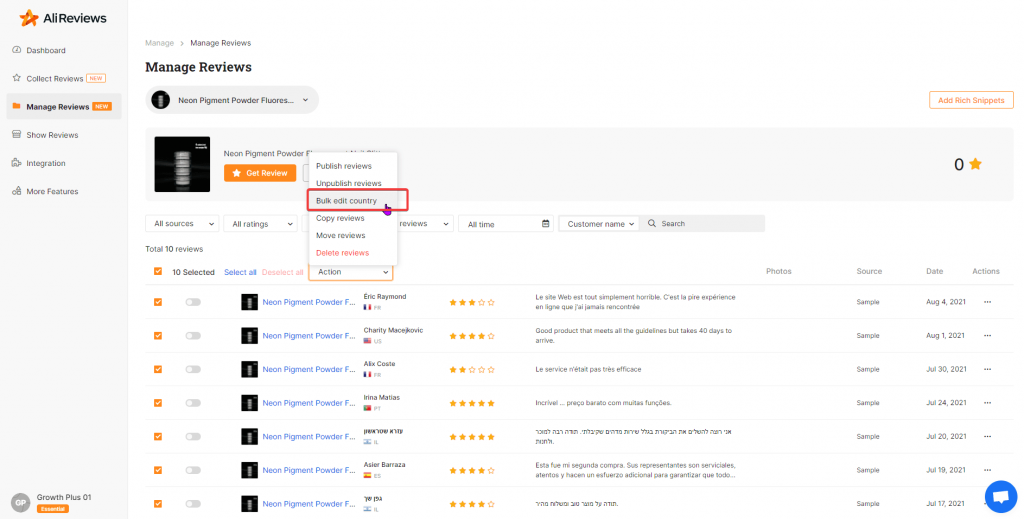1024x519 pixels.
Task: Open Neon Pigment Powder link in Éric Raymond row
Action: pyautogui.click(x=308, y=302)
